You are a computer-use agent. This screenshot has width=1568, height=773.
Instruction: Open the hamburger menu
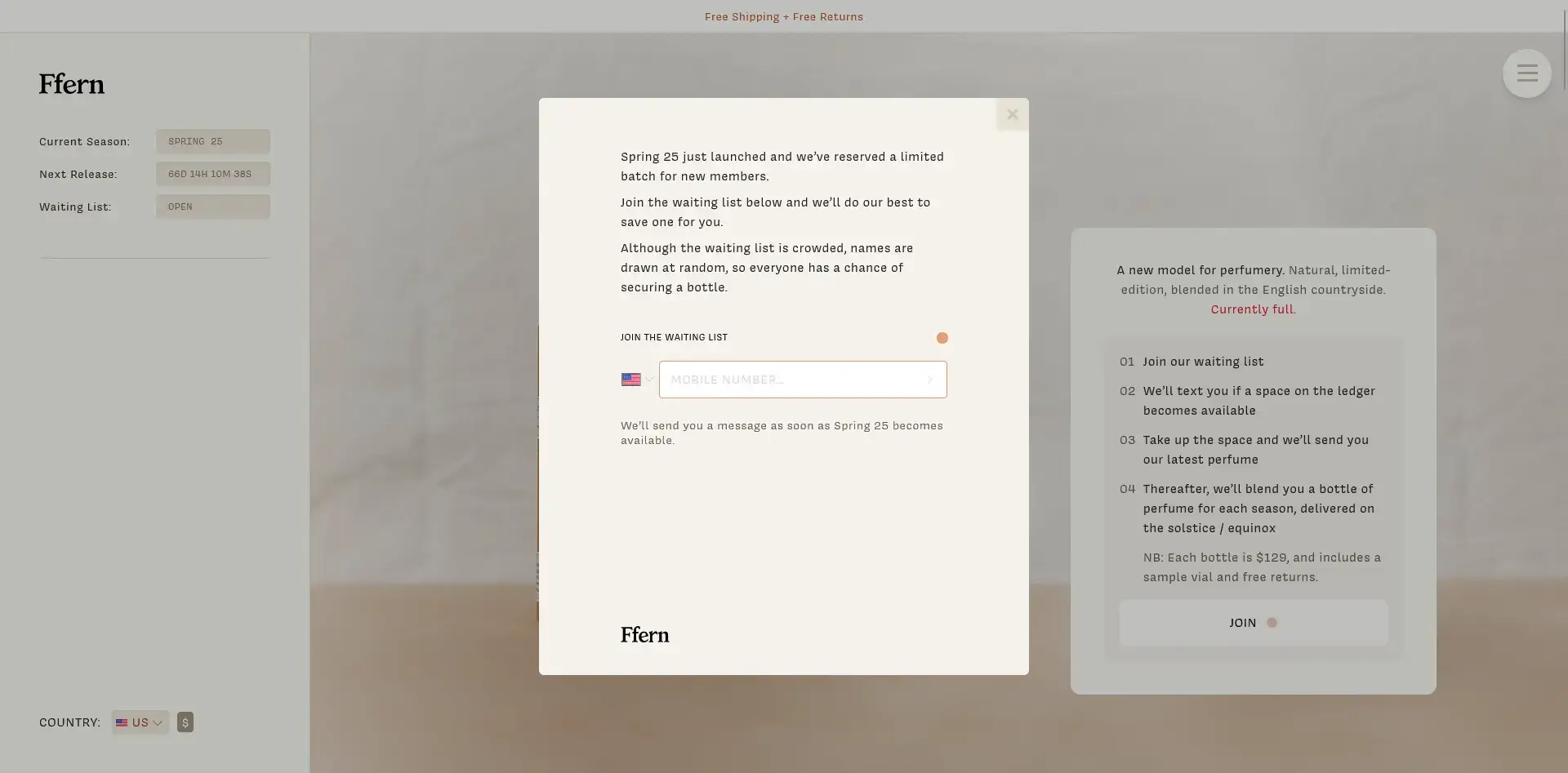click(1527, 73)
